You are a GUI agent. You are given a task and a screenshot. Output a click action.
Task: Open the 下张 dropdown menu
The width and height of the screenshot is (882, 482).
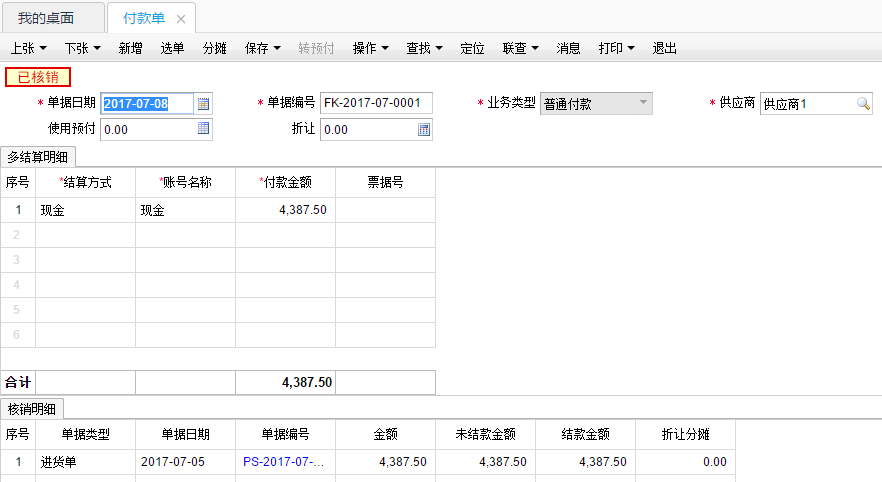[82, 48]
